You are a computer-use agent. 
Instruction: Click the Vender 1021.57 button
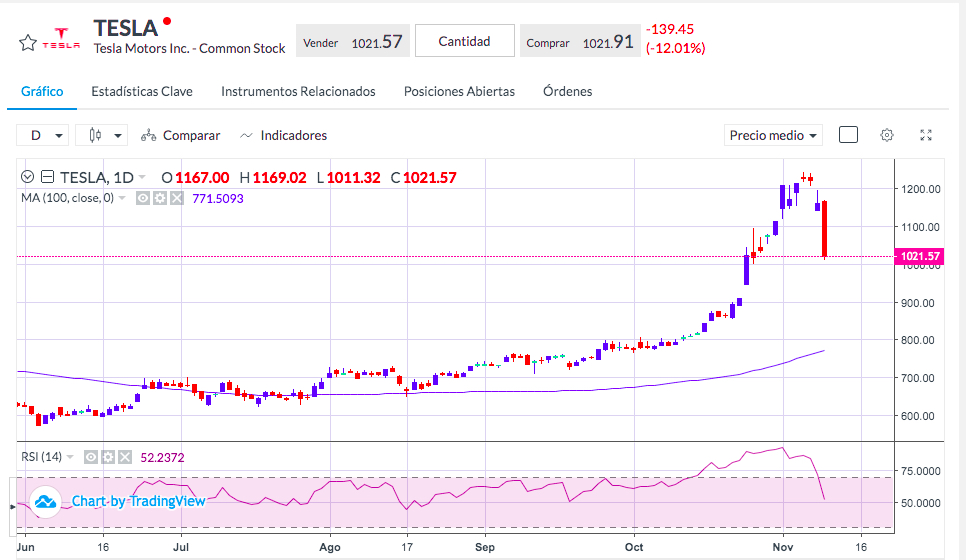point(352,41)
